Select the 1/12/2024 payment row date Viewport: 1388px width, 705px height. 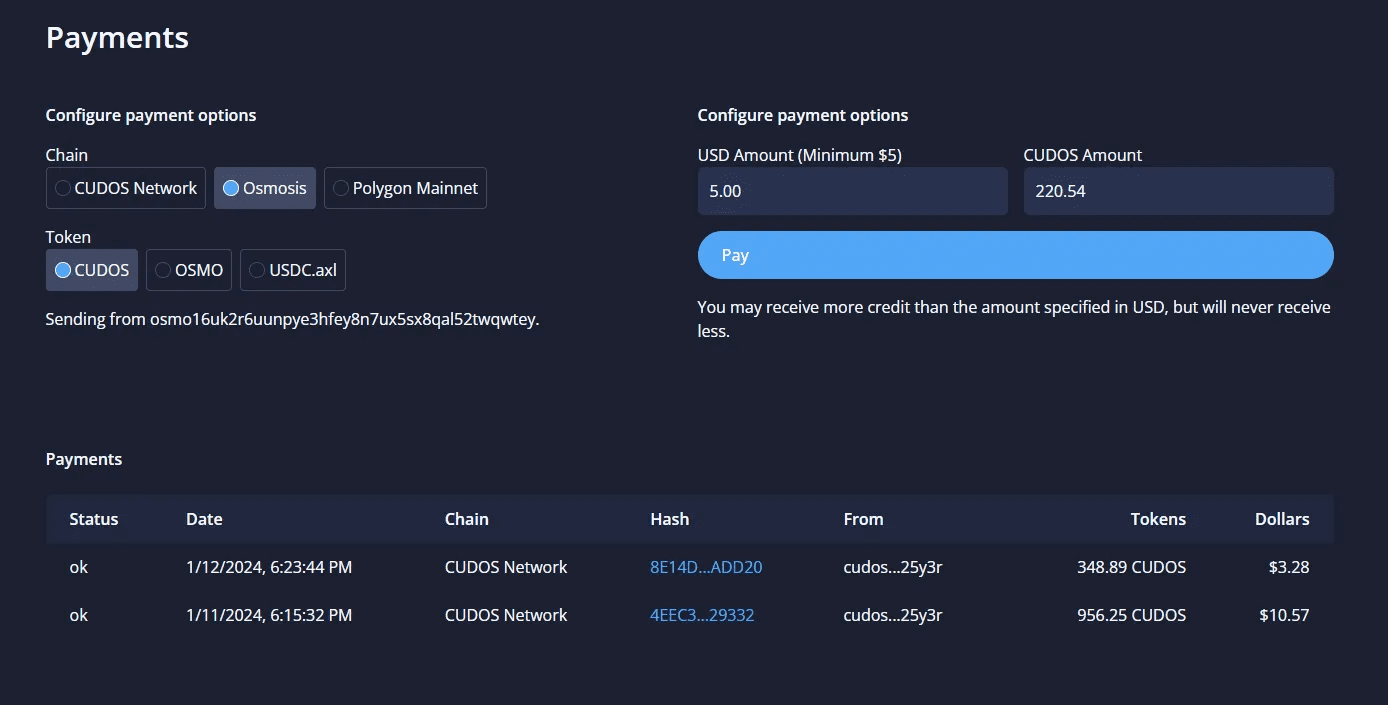coord(269,567)
